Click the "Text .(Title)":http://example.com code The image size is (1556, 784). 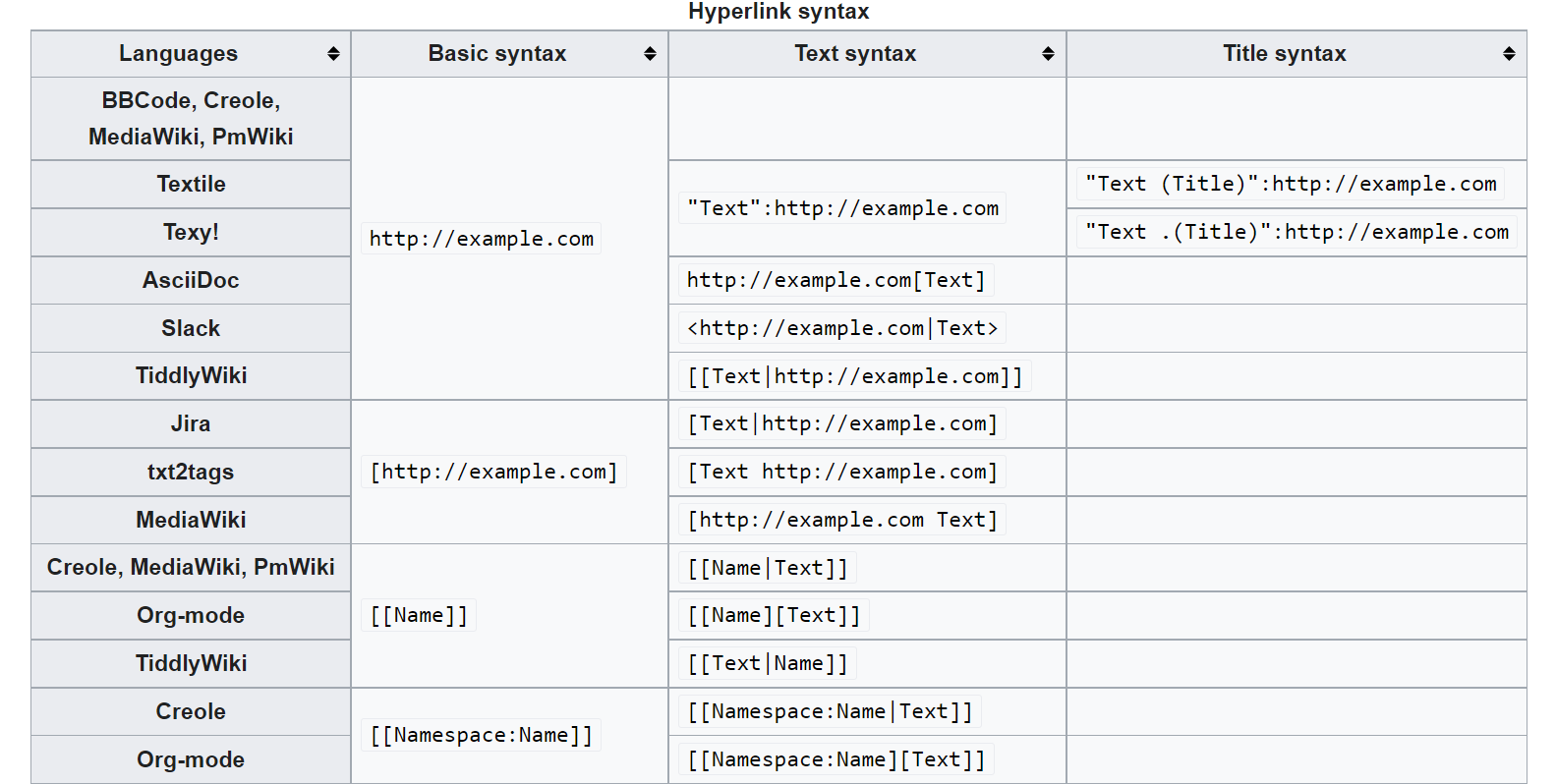coord(1297,233)
